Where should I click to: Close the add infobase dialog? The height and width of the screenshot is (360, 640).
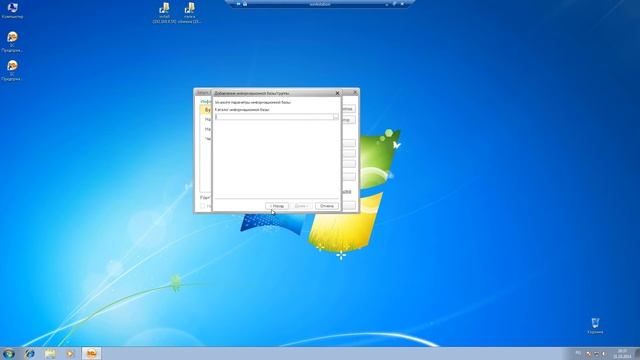[338, 93]
